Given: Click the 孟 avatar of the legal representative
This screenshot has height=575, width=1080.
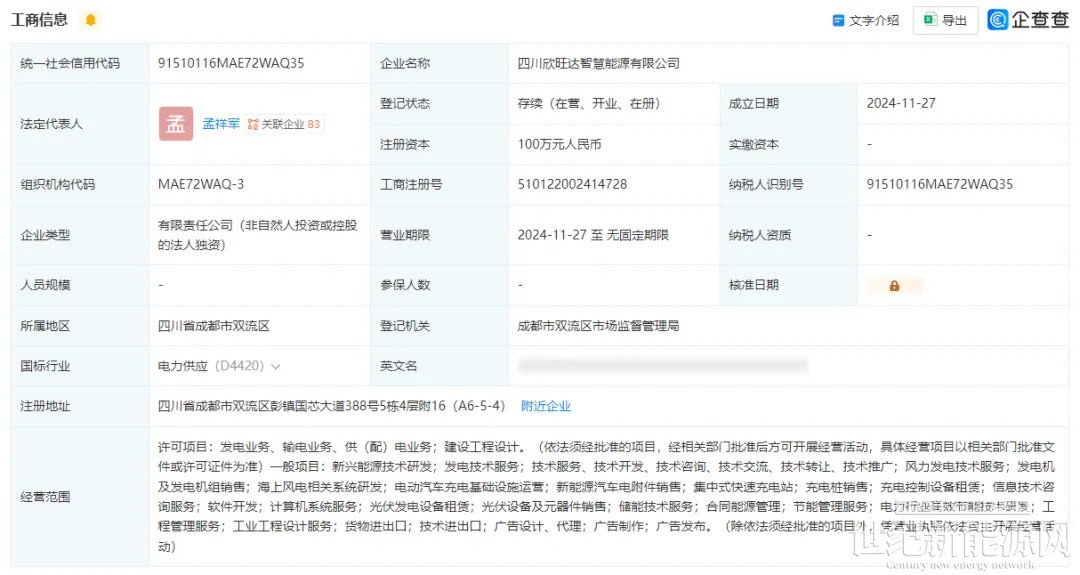Looking at the screenshot, I should (x=175, y=124).
